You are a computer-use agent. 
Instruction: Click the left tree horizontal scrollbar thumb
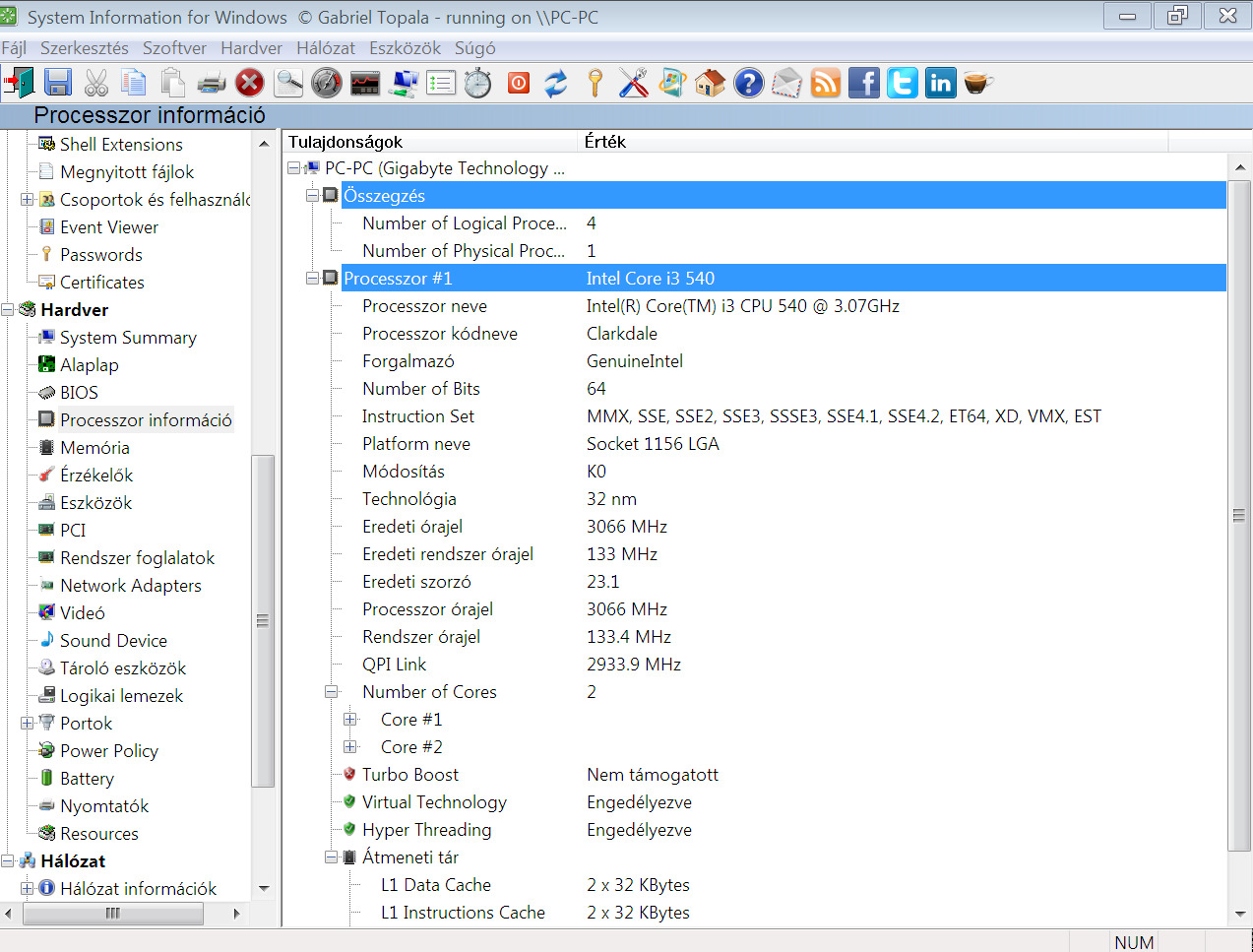(113, 914)
